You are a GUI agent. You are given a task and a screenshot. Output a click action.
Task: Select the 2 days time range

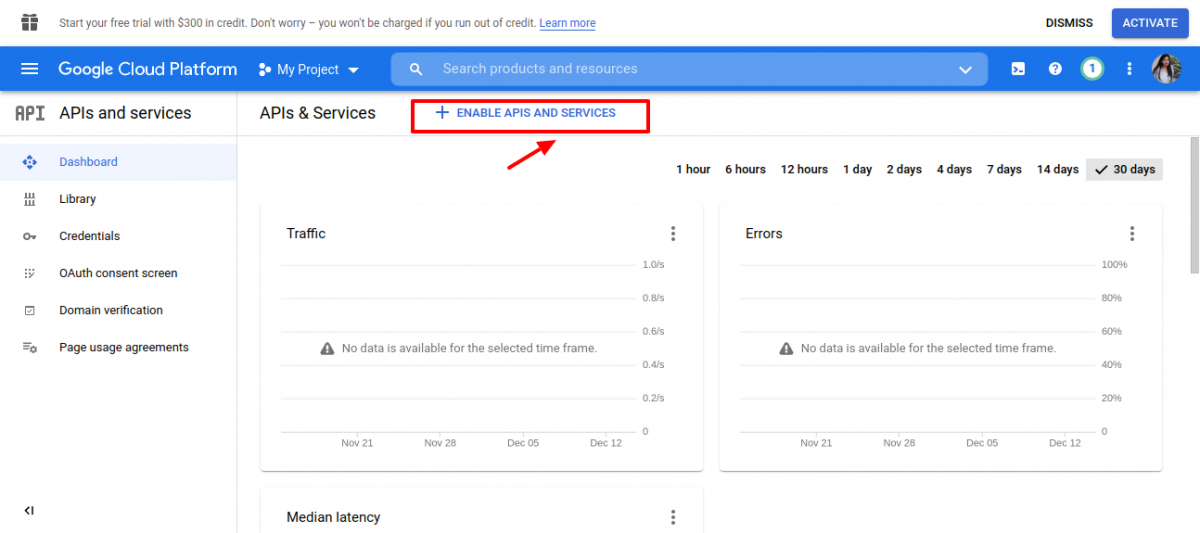tap(904, 169)
